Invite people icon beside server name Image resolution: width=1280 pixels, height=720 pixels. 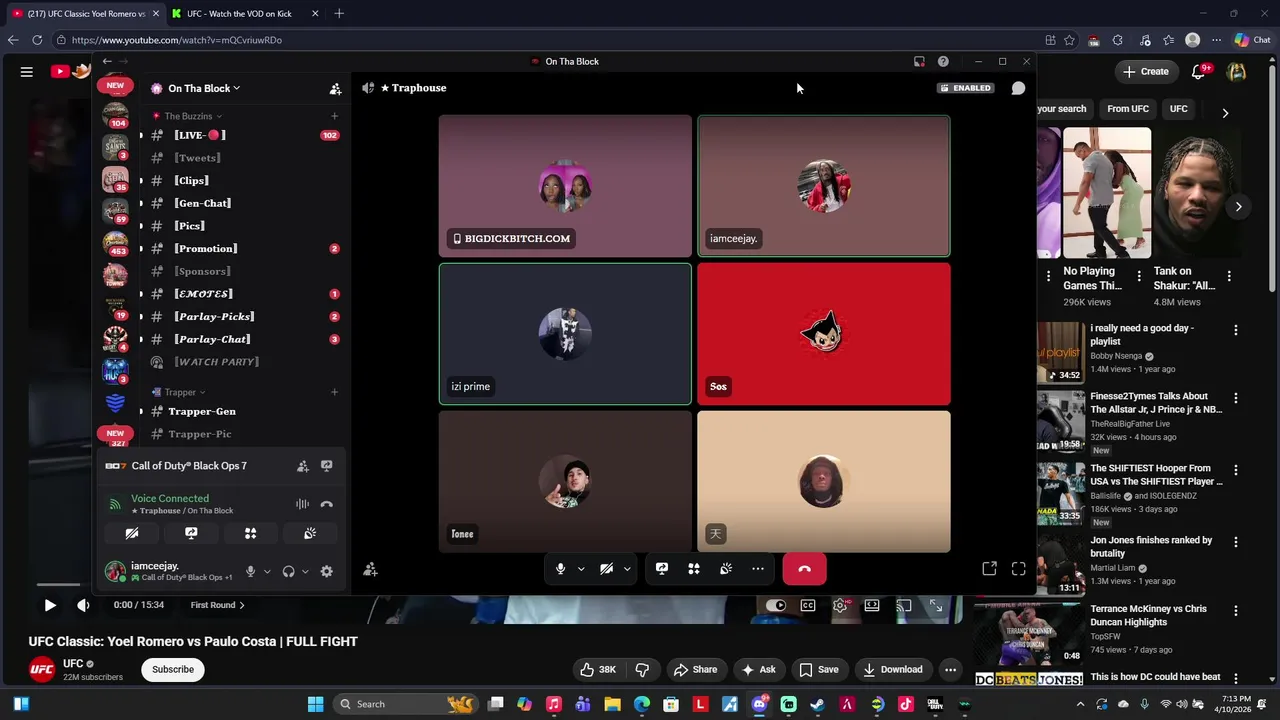tap(335, 88)
